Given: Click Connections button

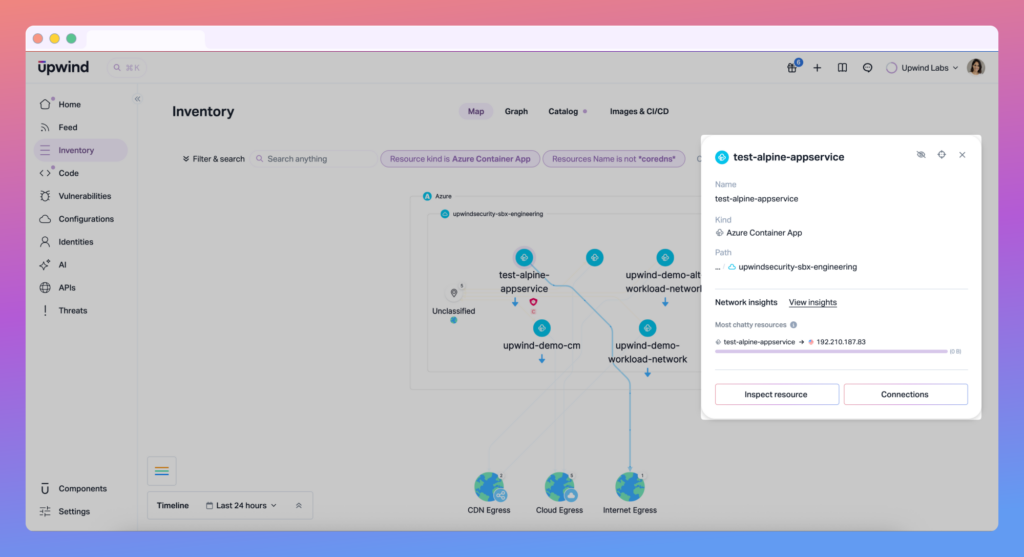Looking at the screenshot, I should point(905,394).
